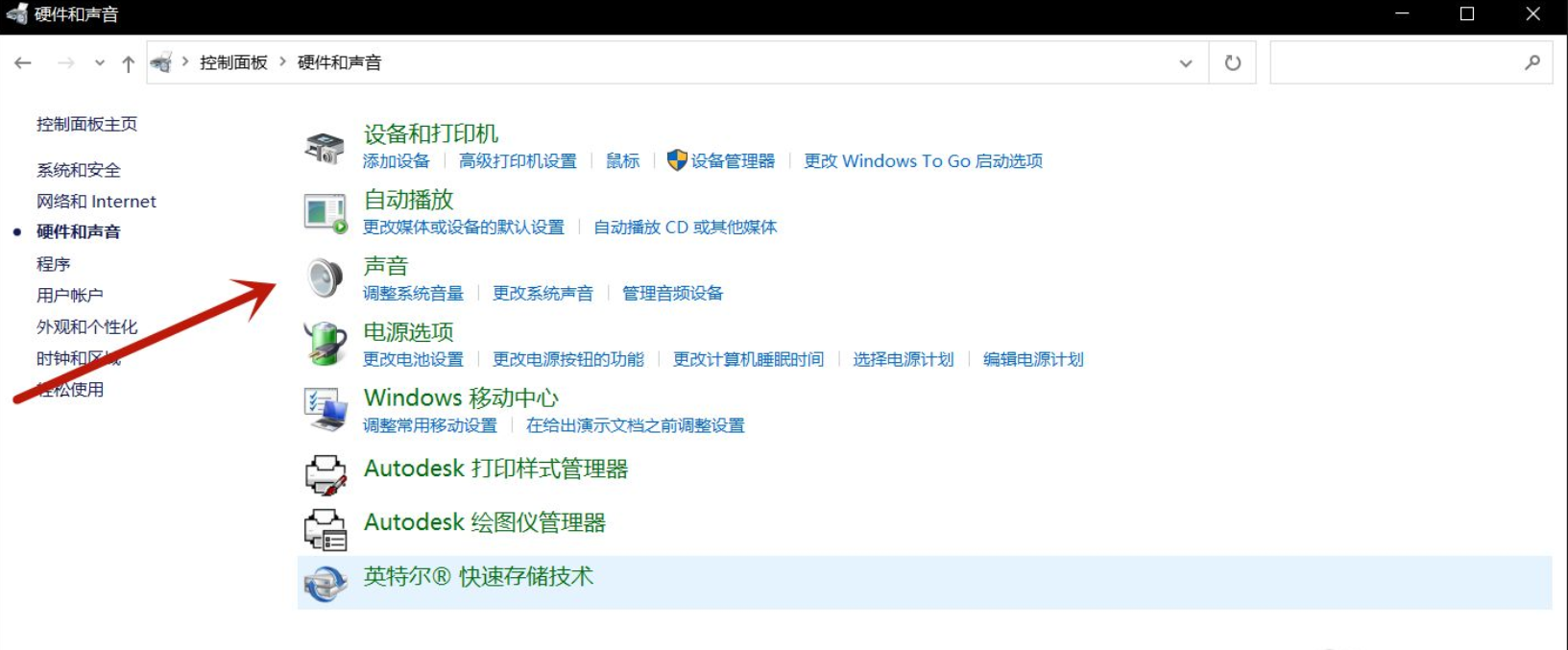The image size is (1568, 650).
Task: Open the 自动播放 heading
Action: (408, 200)
